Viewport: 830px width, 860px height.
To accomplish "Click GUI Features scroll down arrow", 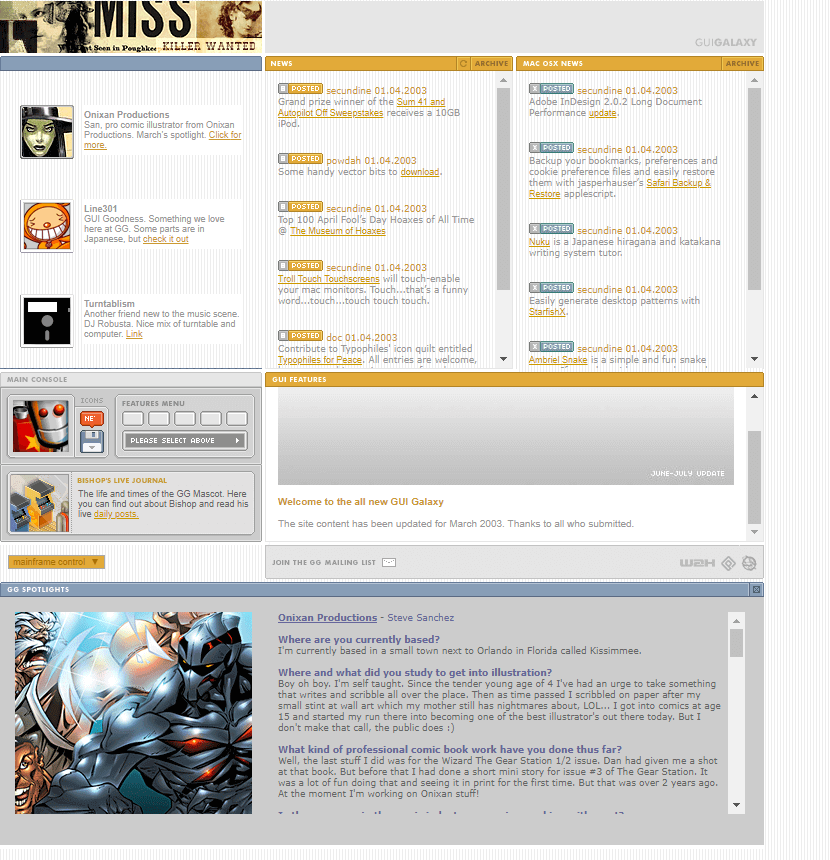I will tap(754, 532).
